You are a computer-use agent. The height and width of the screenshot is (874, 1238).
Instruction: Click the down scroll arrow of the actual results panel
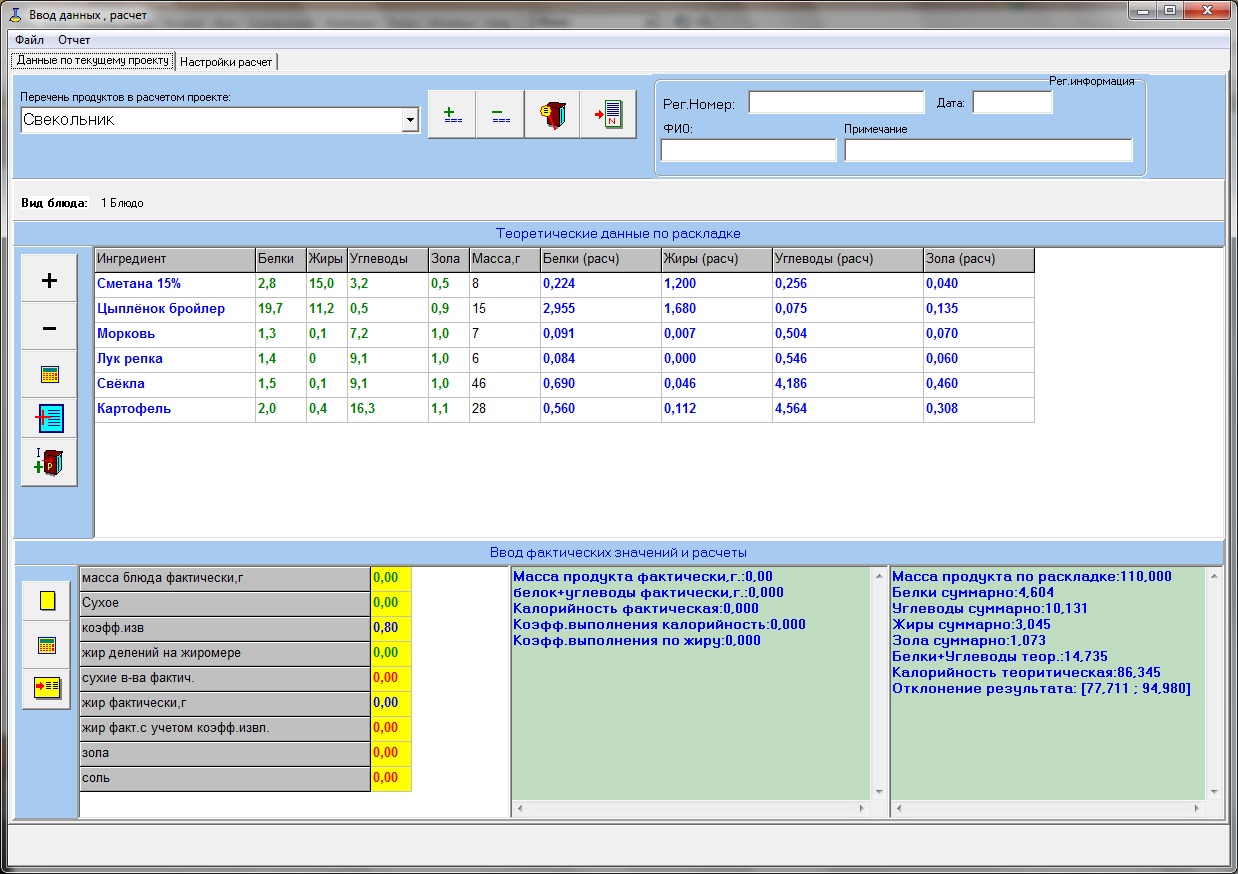[878, 792]
